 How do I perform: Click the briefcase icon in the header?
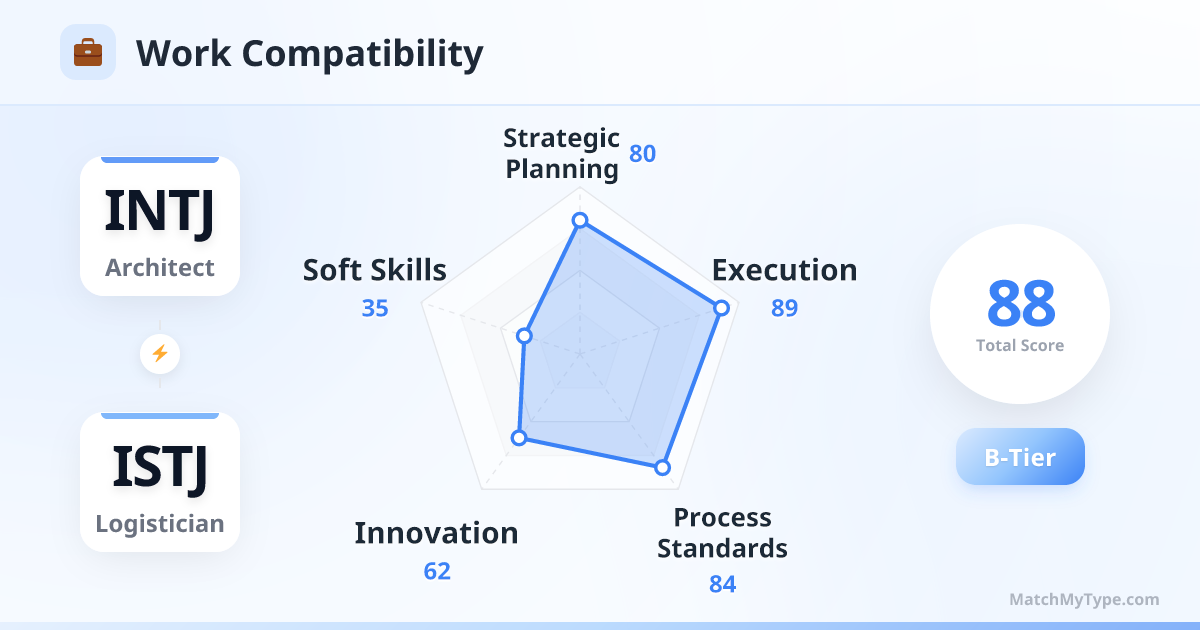(x=88, y=52)
